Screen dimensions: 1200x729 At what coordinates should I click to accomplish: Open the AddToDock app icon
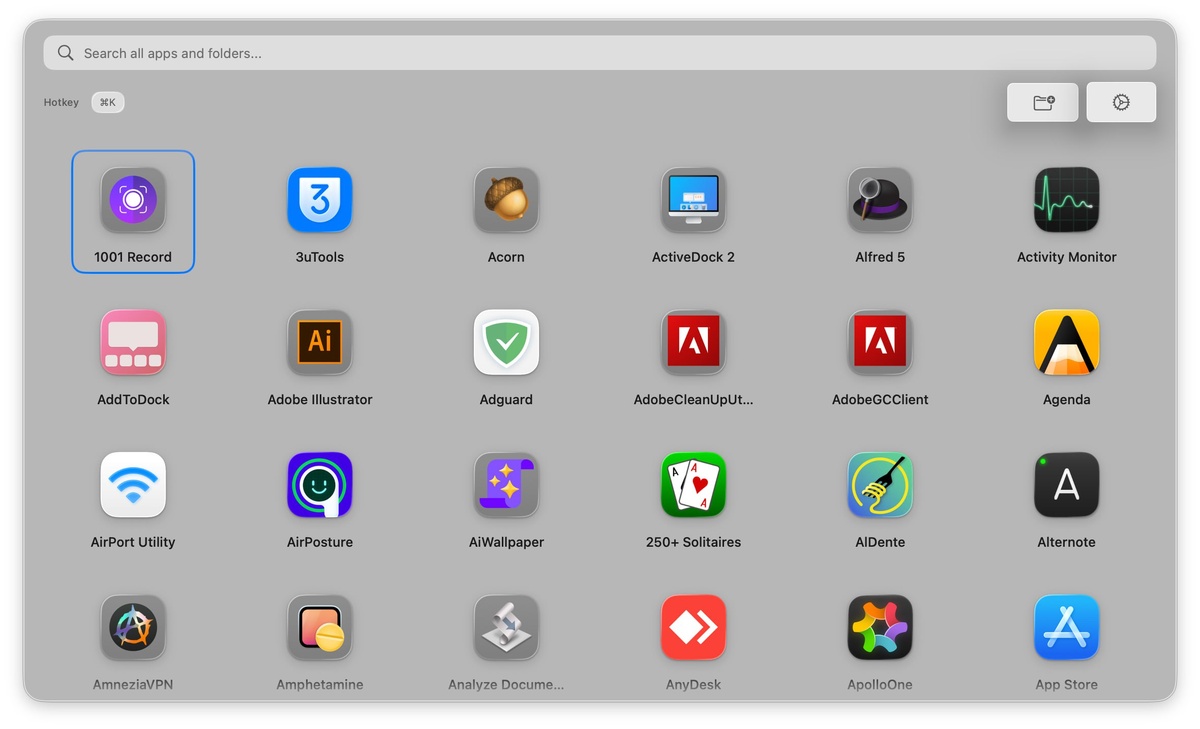point(133,343)
